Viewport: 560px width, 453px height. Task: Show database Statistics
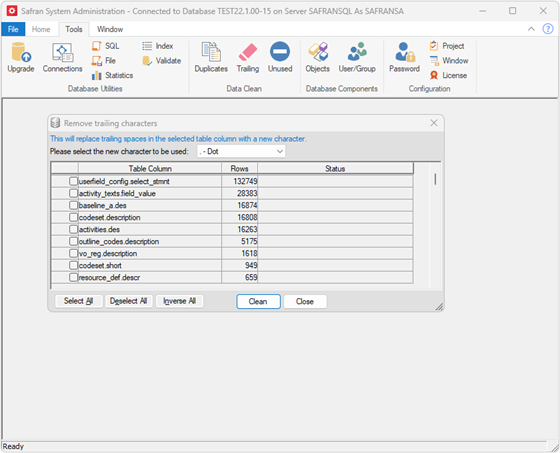112,75
